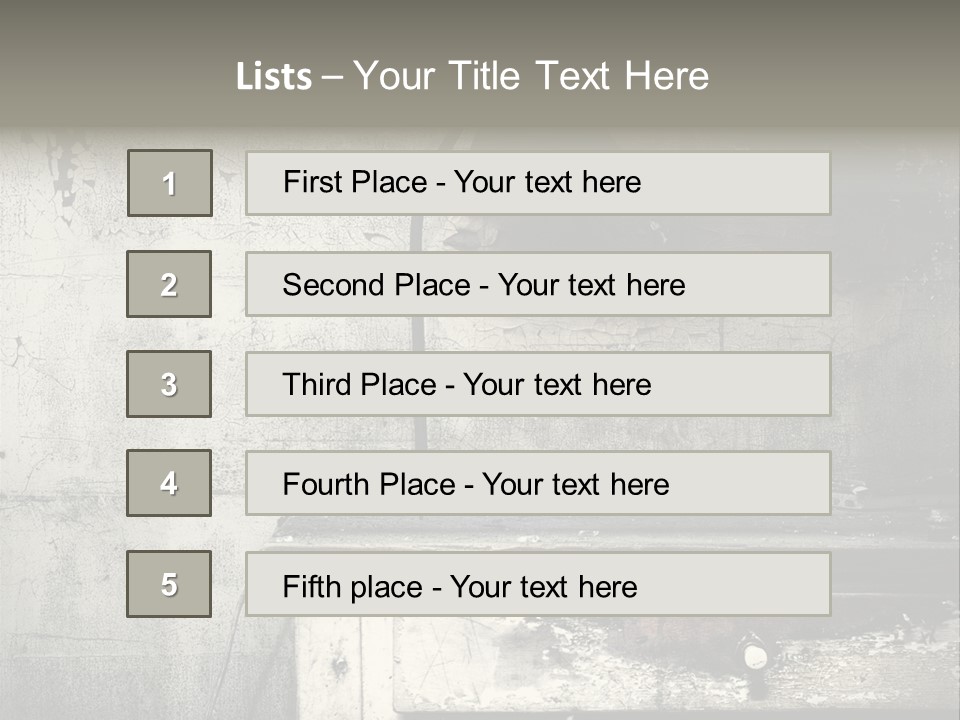Select the number 1 box
Screen dimensions: 960x720
[x=170, y=183]
